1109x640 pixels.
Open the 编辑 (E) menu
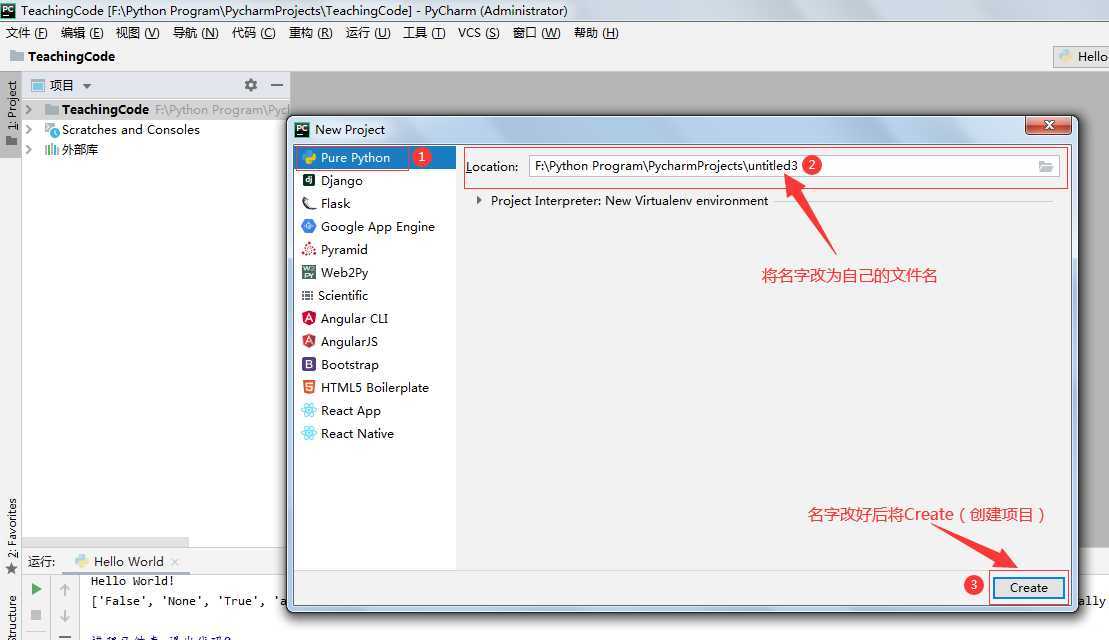[x=82, y=33]
